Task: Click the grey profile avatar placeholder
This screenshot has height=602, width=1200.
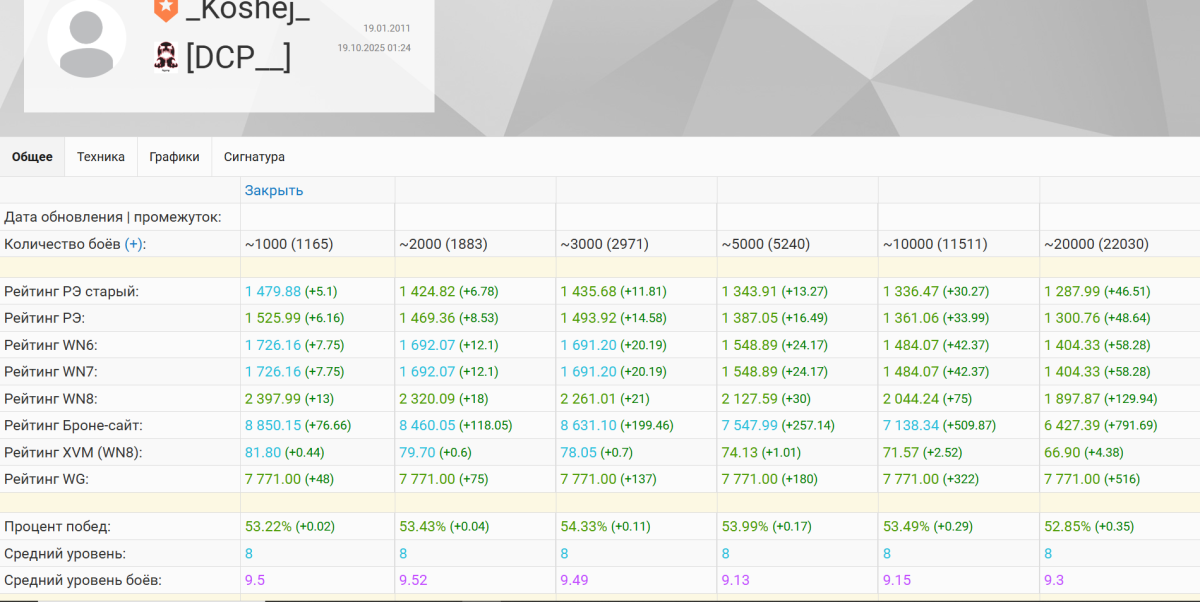Action: [x=87, y=39]
